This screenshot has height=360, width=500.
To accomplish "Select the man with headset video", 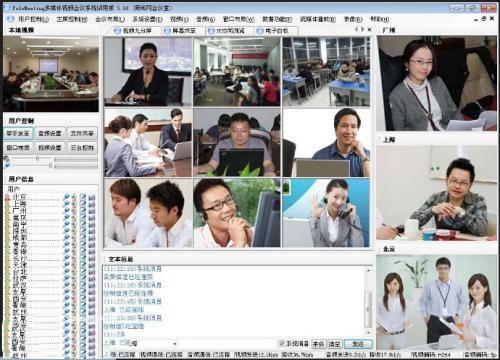I will click(x=237, y=213).
